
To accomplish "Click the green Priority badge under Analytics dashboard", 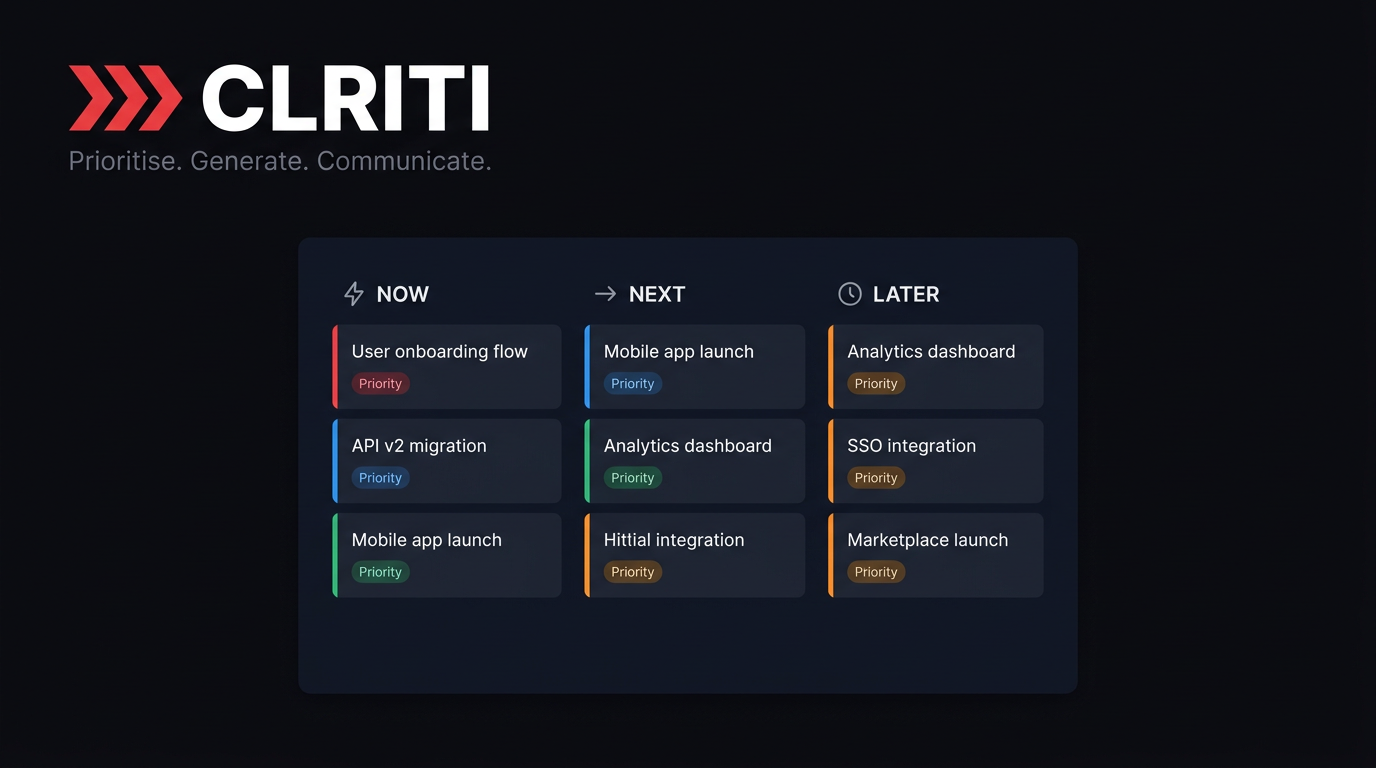I will (632, 477).
